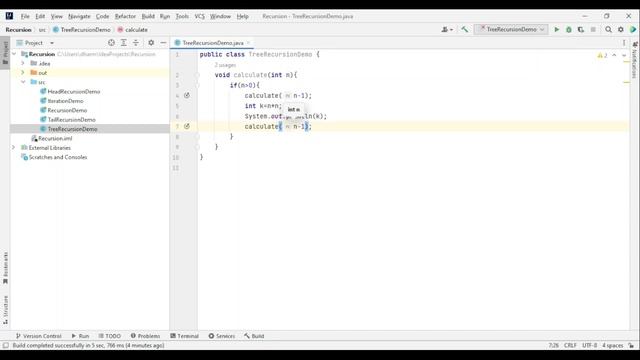Click the Build hammer icon in toolbar

tap(464, 29)
